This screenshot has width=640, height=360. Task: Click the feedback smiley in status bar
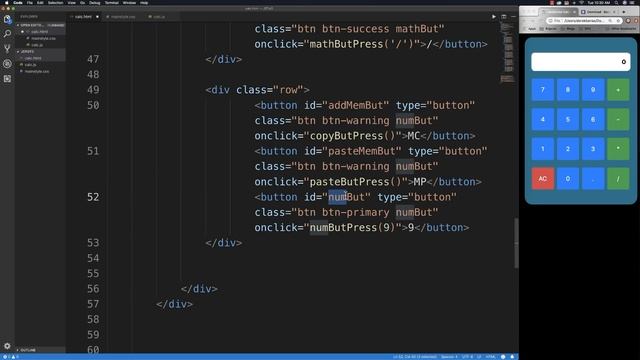pyautogui.click(x=503, y=357)
